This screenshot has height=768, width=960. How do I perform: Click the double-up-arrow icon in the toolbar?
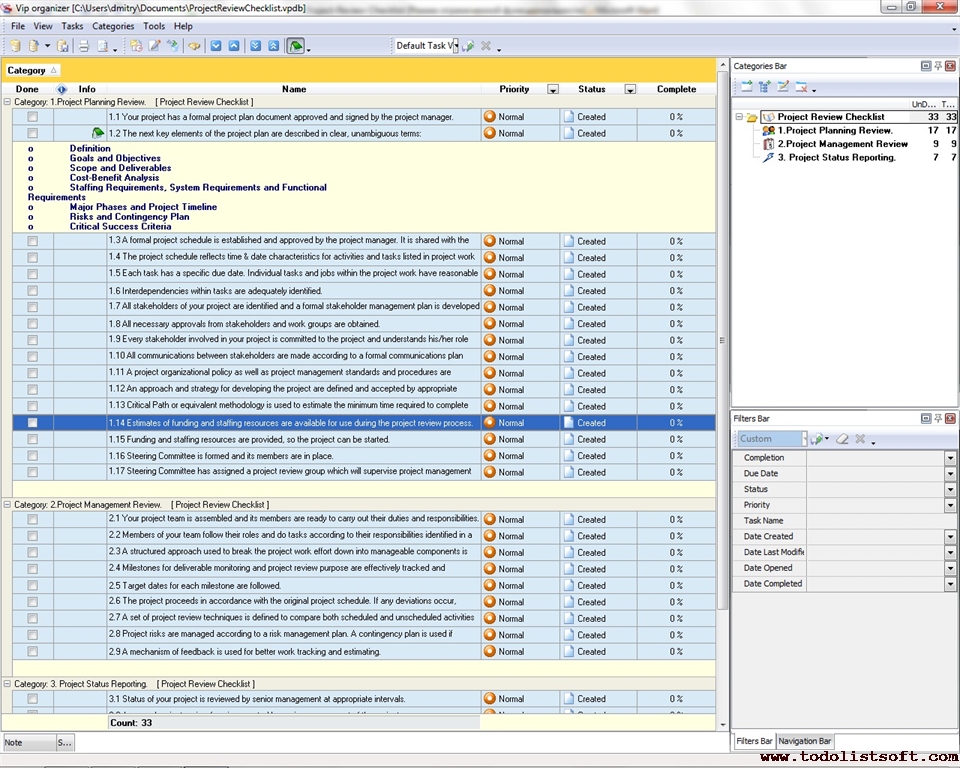273,46
